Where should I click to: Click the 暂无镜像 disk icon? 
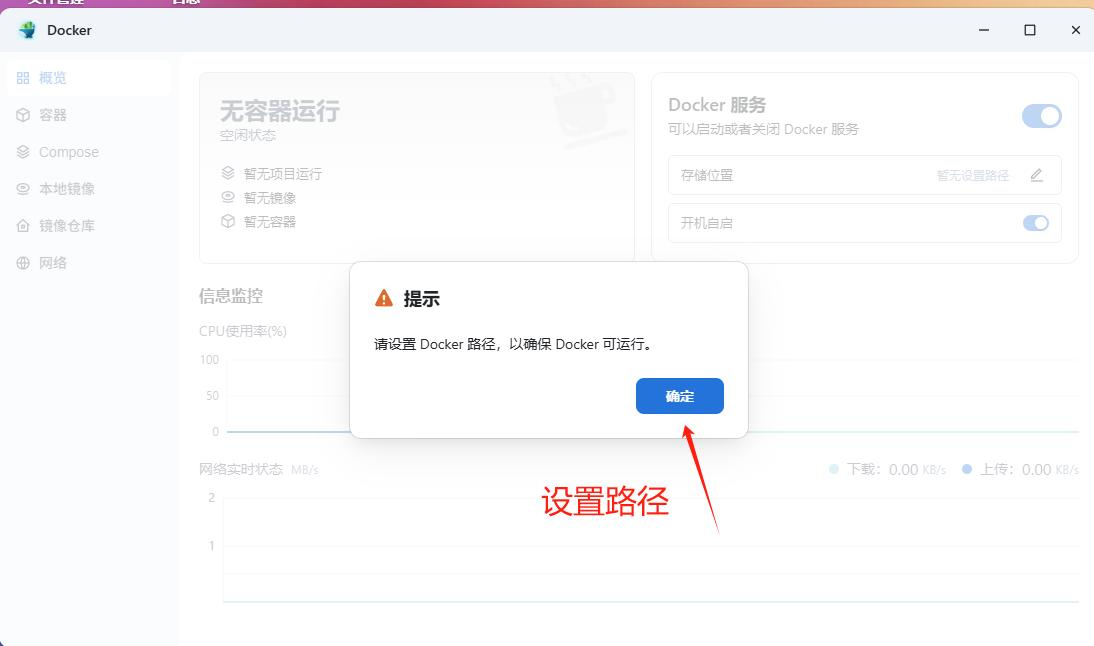tap(228, 197)
